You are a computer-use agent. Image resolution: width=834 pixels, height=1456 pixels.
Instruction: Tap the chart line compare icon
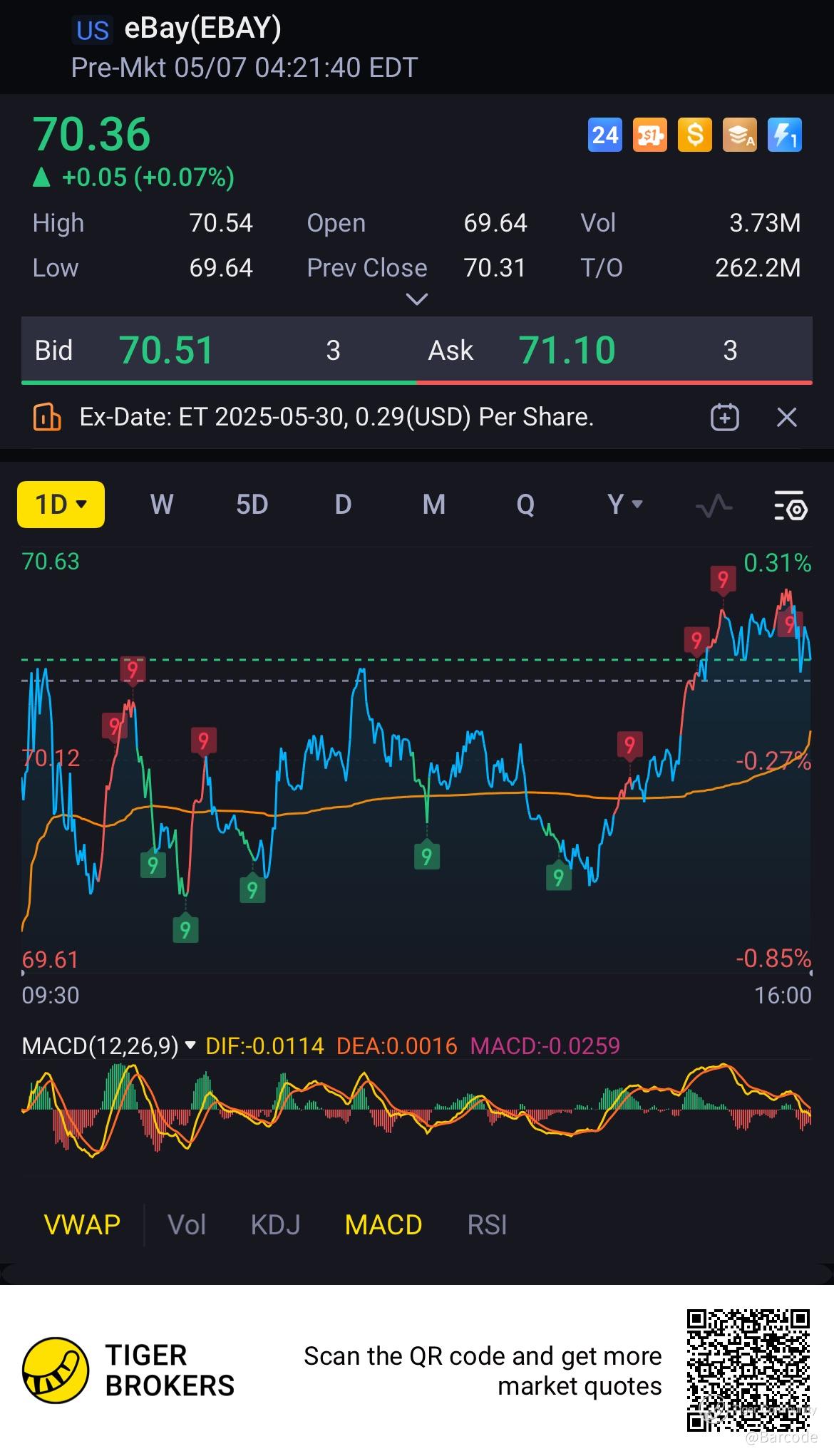(x=714, y=506)
